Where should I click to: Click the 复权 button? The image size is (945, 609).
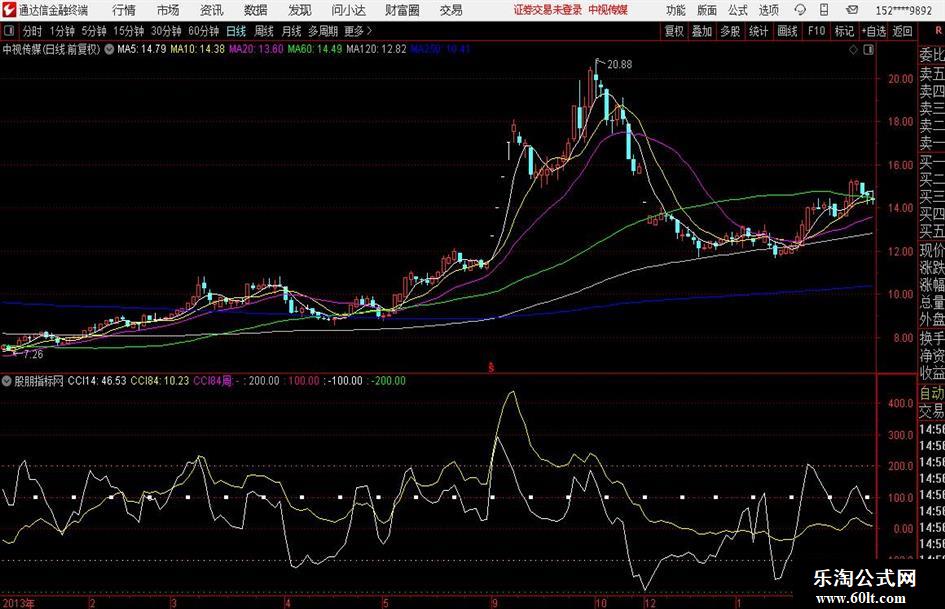point(674,31)
